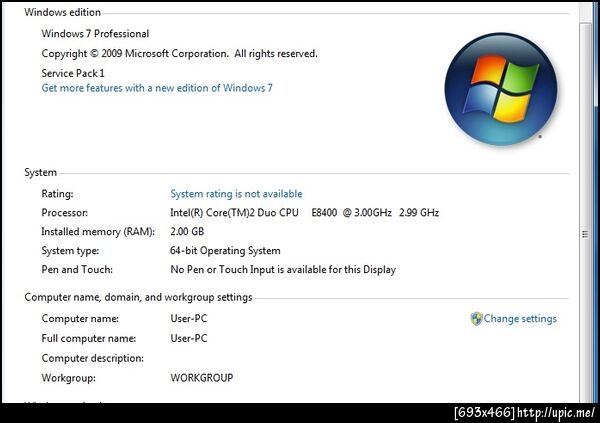Click the 'User-PC' value beside Computer name
The image size is (600, 423).
click(189, 318)
